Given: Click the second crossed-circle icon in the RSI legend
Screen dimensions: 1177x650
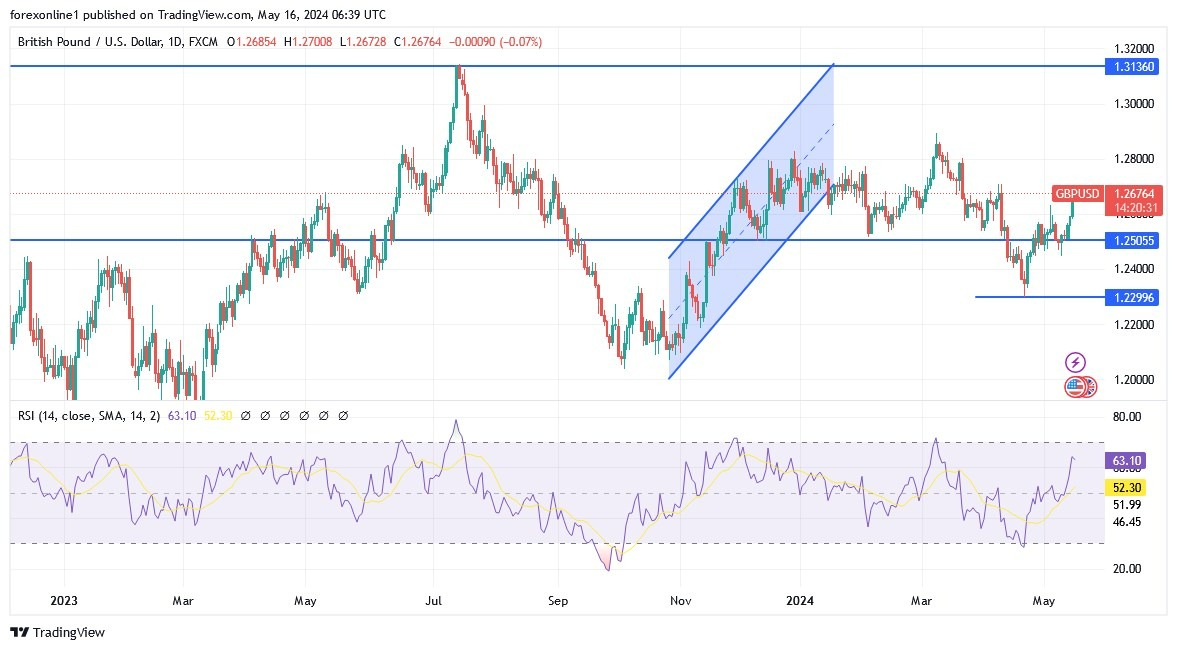Looking at the screenshot, I should point(265,414).
